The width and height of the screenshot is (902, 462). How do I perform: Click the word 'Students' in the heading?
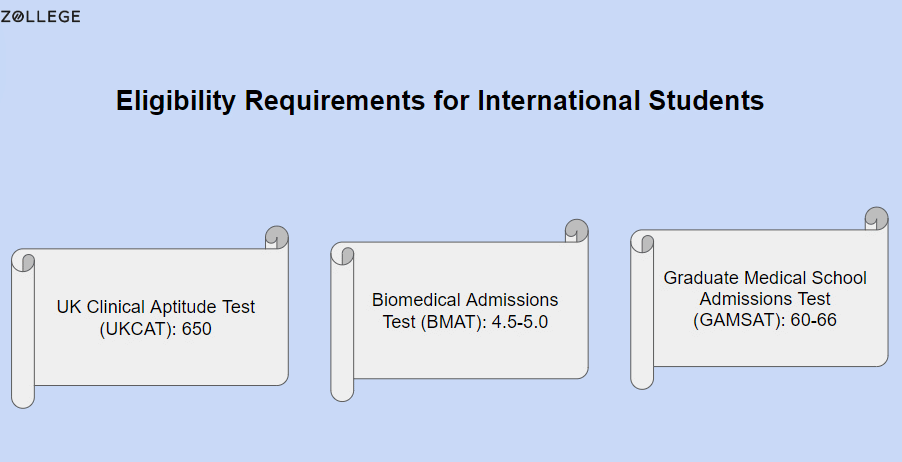(706, 100)
